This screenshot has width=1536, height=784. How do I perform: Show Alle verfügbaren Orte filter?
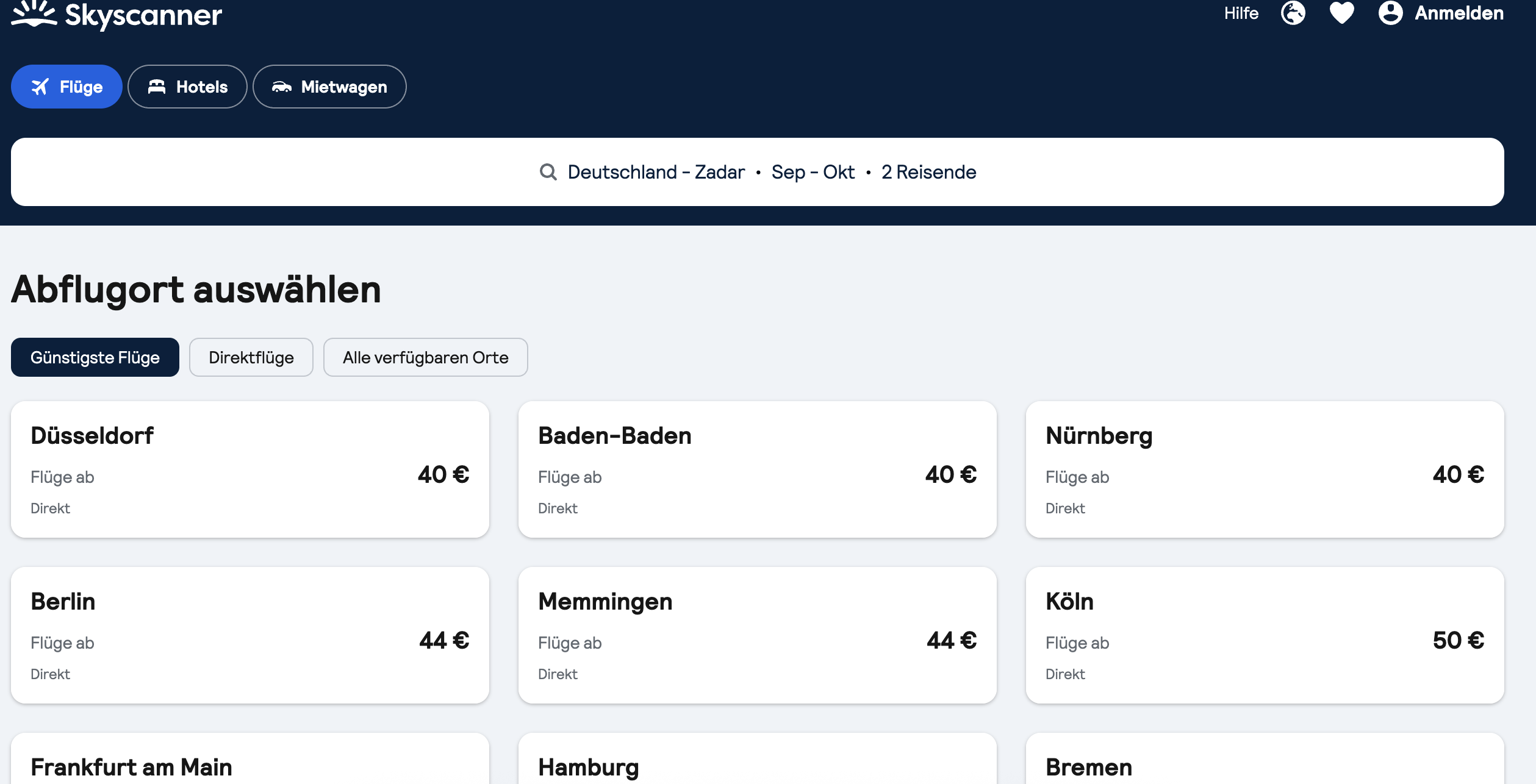click(425, 357)
